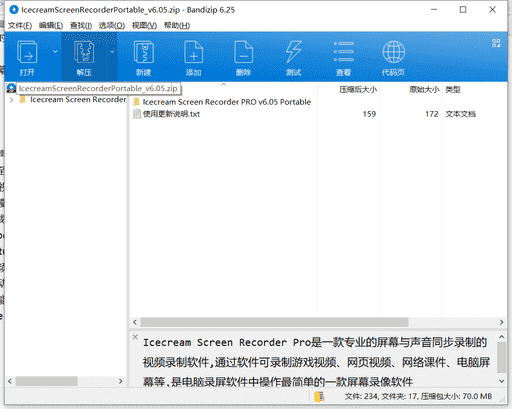
Task: Maximize the Bandizip window
Action: [x=463, y=10]
